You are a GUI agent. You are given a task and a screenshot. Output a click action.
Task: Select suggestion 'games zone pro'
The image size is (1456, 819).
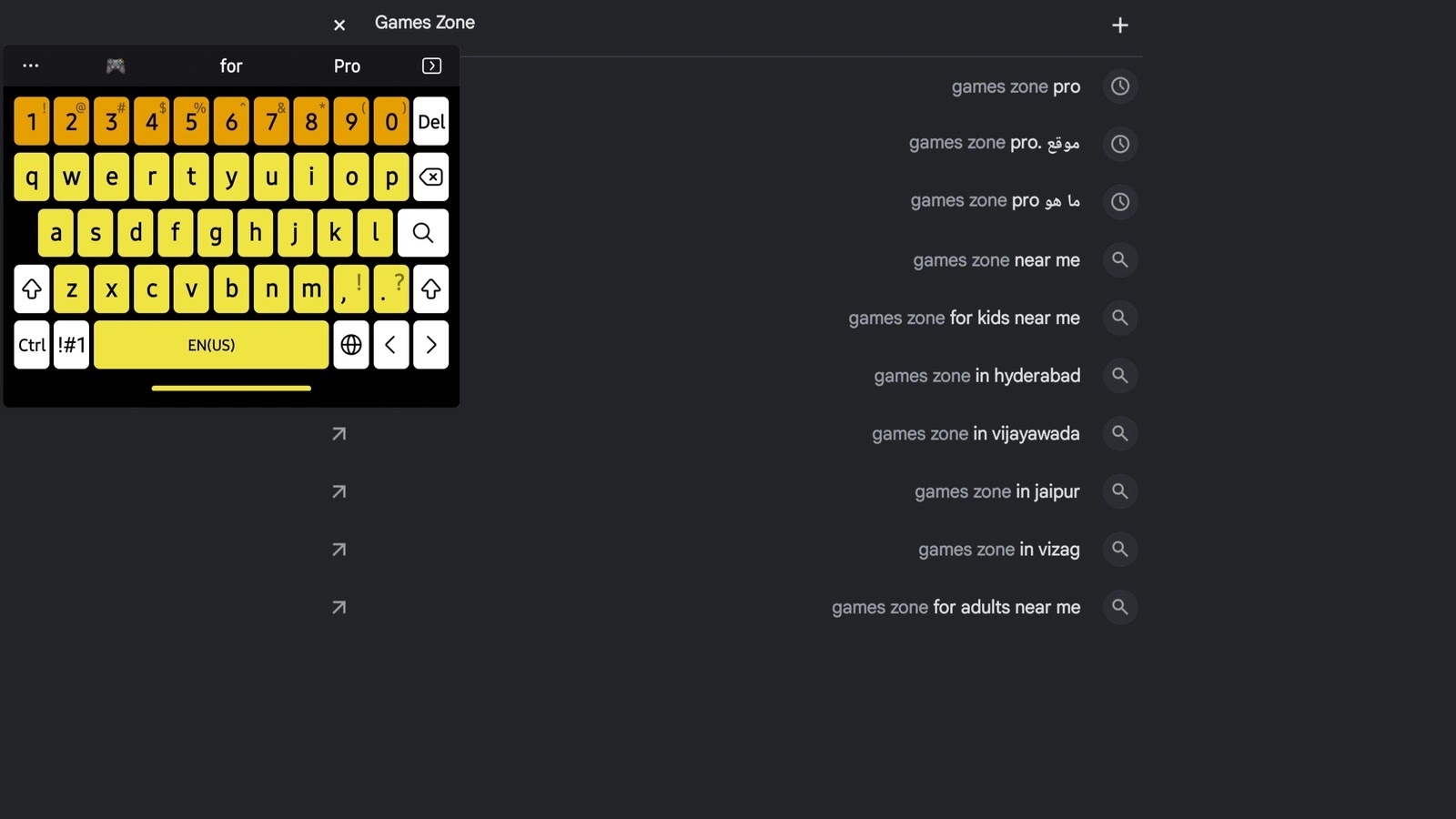(x=1016, y=86)
